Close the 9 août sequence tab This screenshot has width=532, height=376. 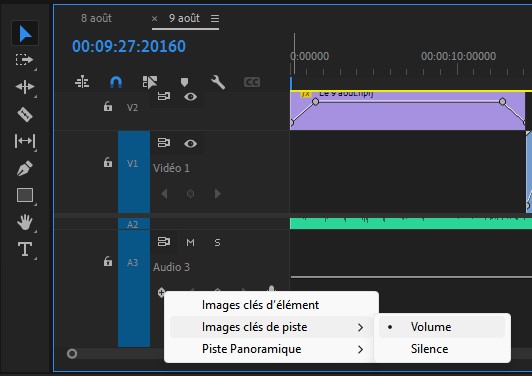click(154, 19)
